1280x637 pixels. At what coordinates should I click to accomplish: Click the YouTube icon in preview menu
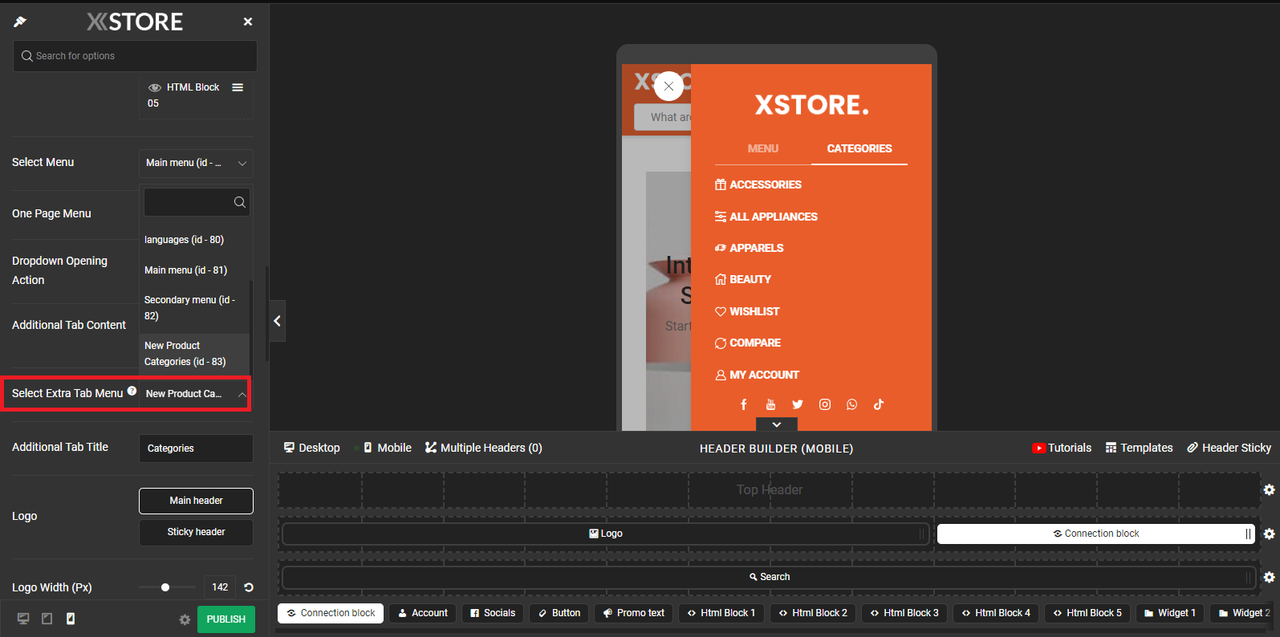[770, 405]
